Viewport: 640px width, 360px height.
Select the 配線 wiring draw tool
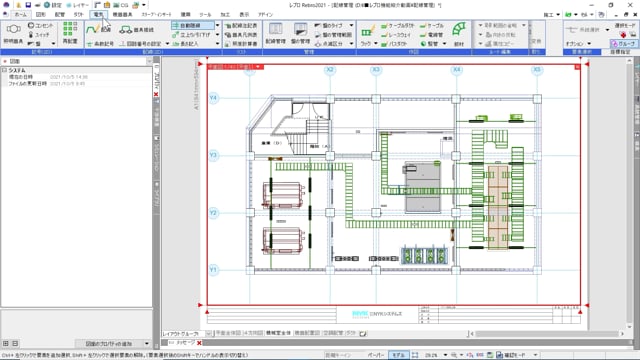point(99,29)
